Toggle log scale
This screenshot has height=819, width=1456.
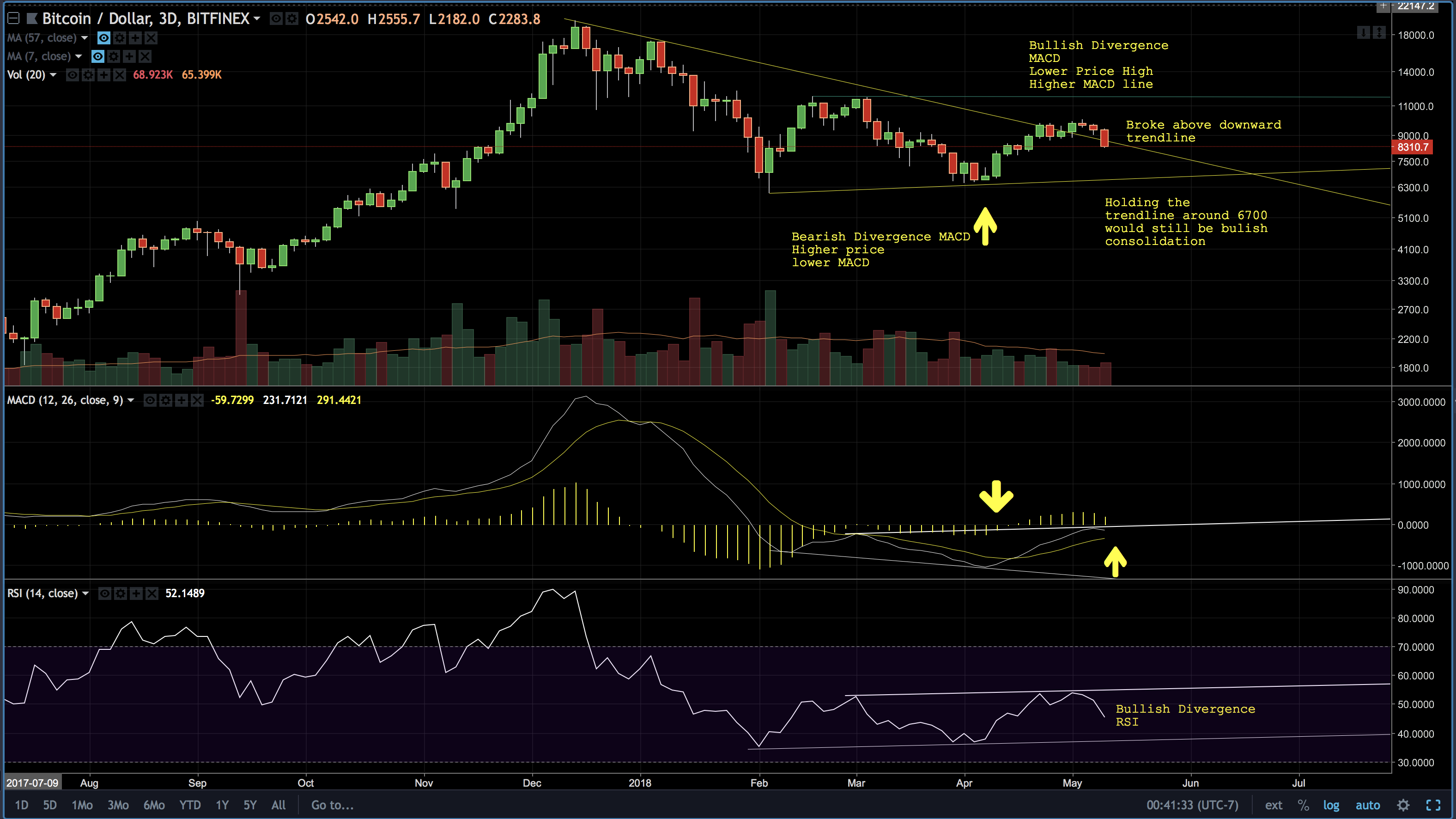point(1330,805)
